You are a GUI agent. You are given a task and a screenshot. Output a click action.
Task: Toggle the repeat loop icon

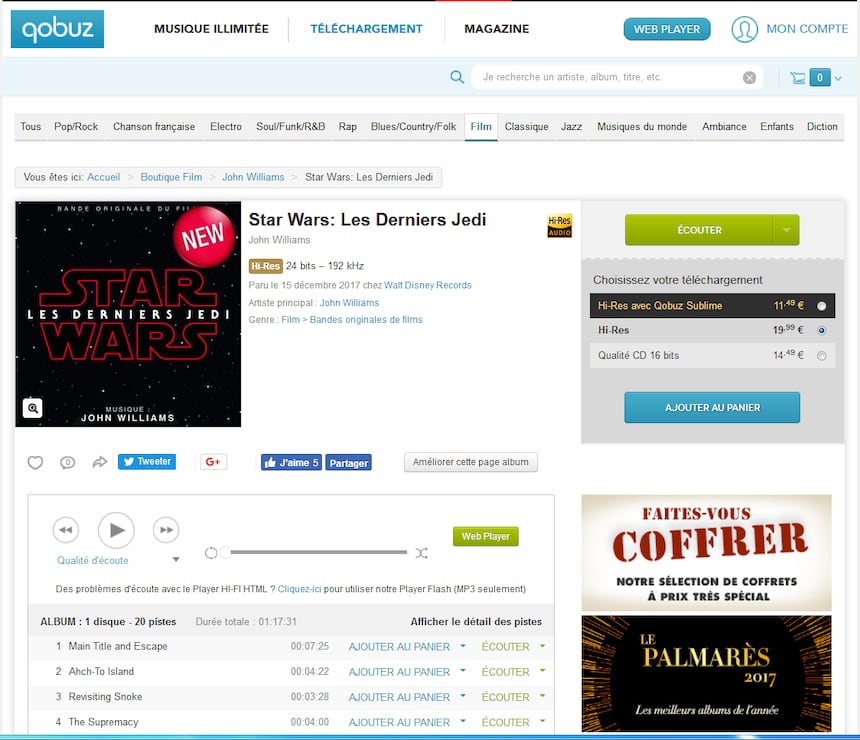coord(211,553)
